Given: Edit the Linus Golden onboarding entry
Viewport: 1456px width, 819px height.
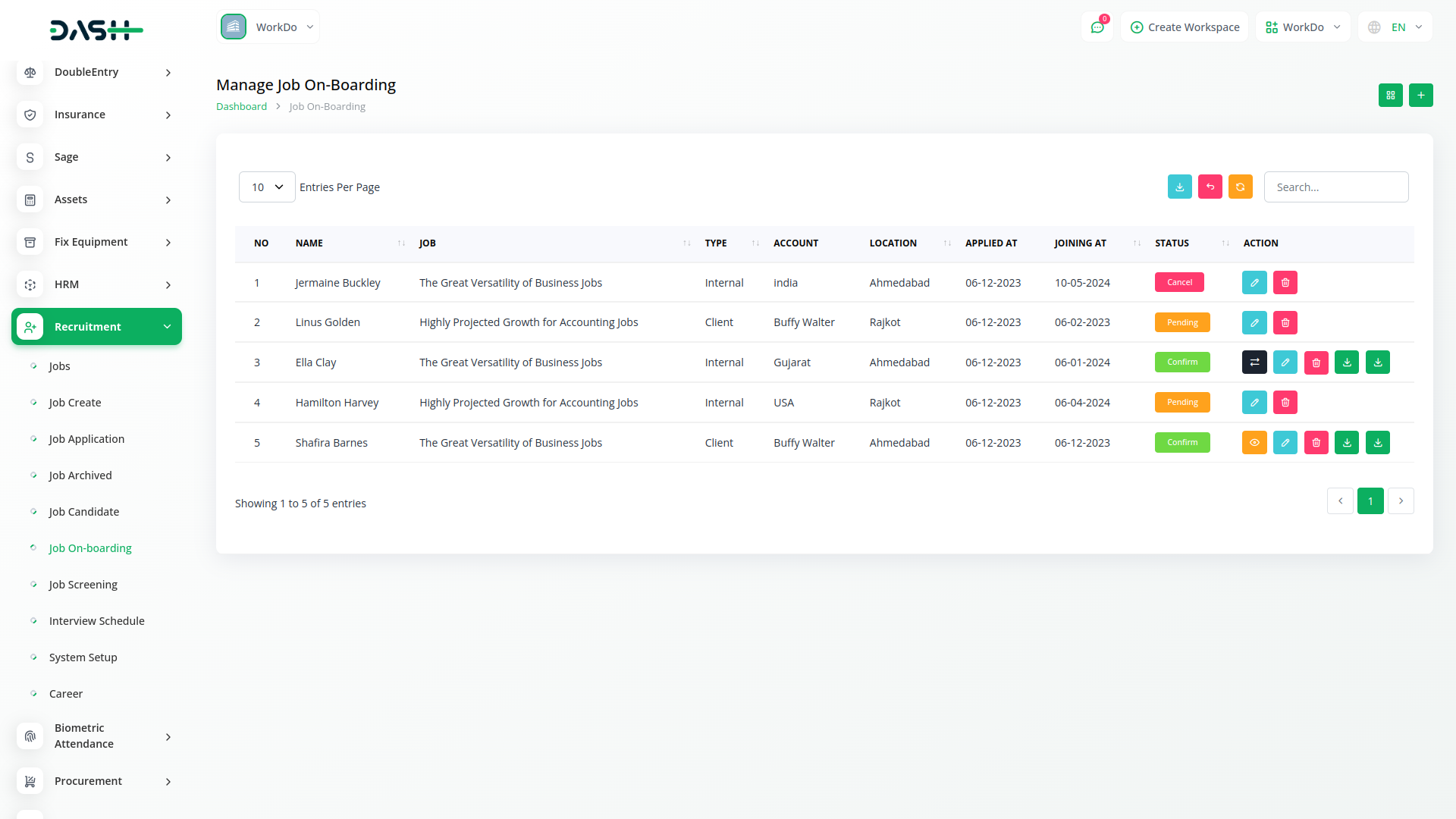Looking at the screenshot, I should tap(1254, 322).
